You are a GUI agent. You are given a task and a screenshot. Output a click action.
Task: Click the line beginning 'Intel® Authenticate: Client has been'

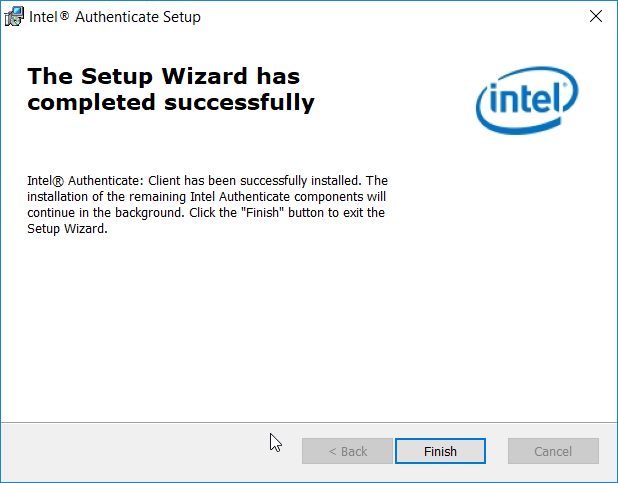207,181
